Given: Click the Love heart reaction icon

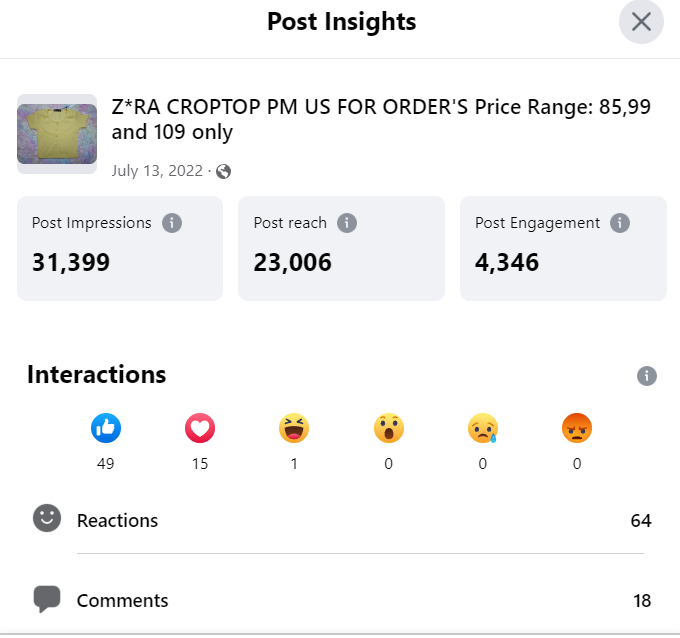Looking at the screenshot, I should point(200,429).
